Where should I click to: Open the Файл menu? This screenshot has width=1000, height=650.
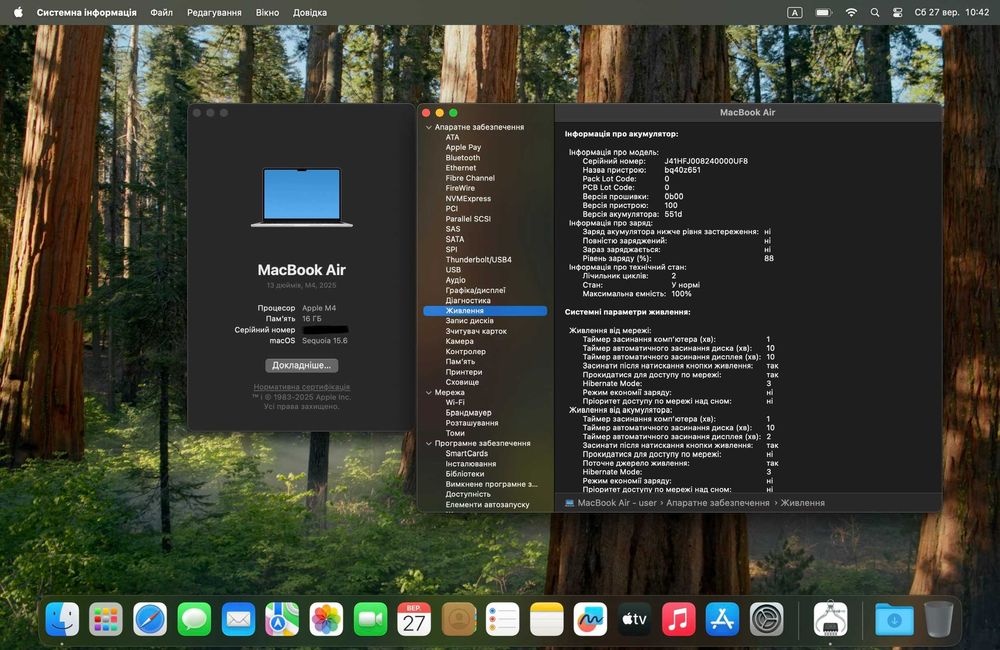tap(161, 12)
